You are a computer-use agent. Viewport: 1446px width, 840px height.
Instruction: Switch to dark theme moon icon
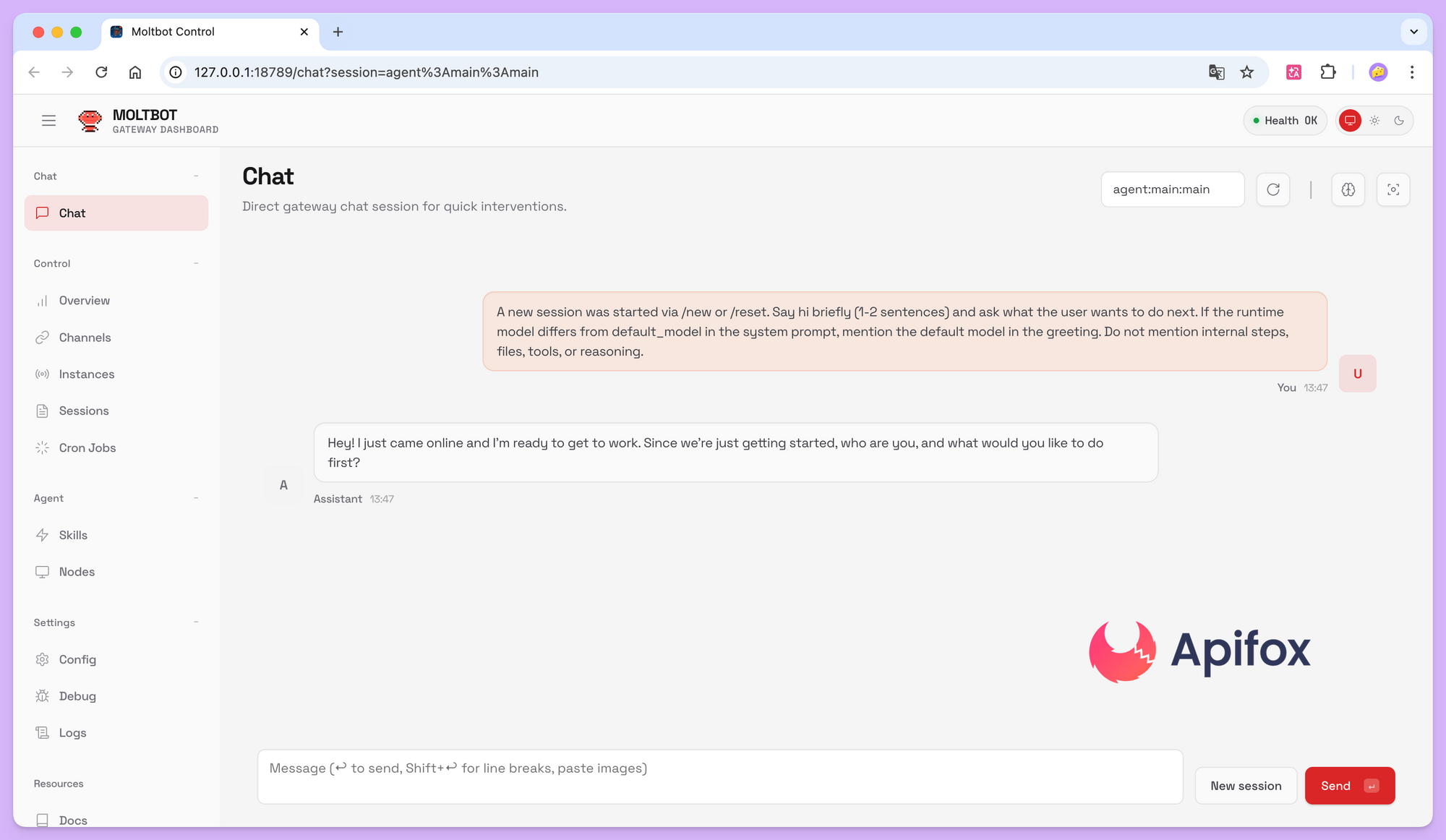point(1399,121)
